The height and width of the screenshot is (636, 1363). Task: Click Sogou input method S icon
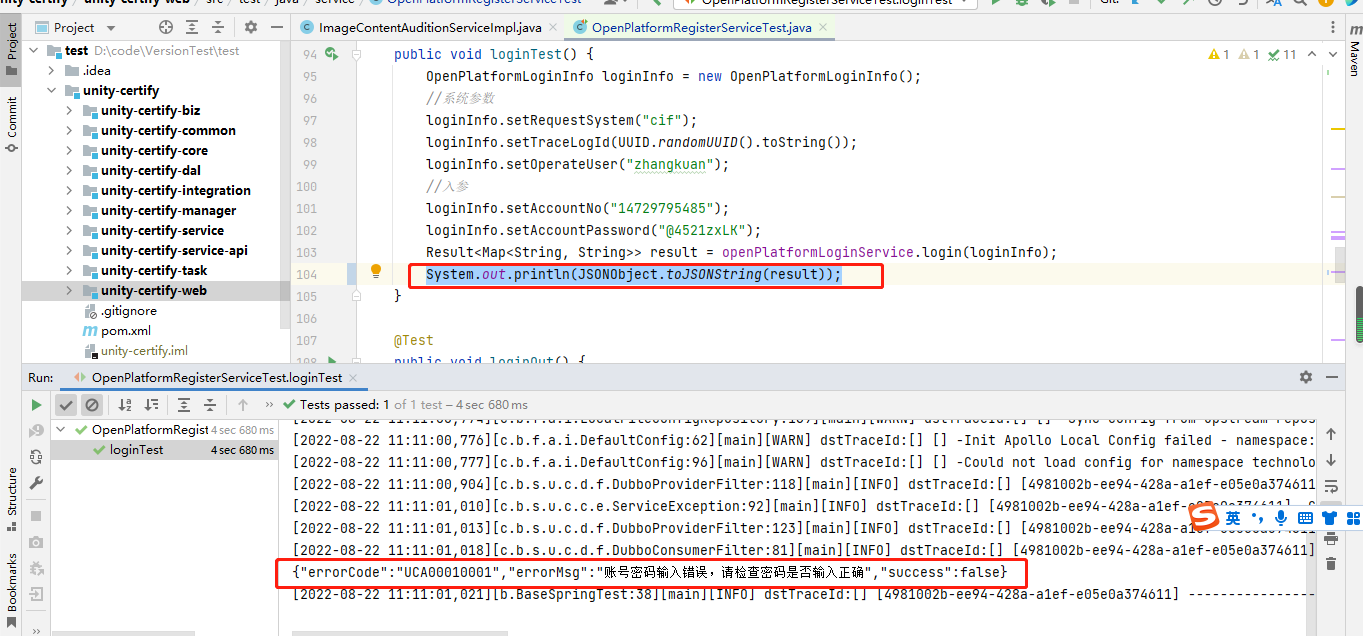pos(1206,518)
